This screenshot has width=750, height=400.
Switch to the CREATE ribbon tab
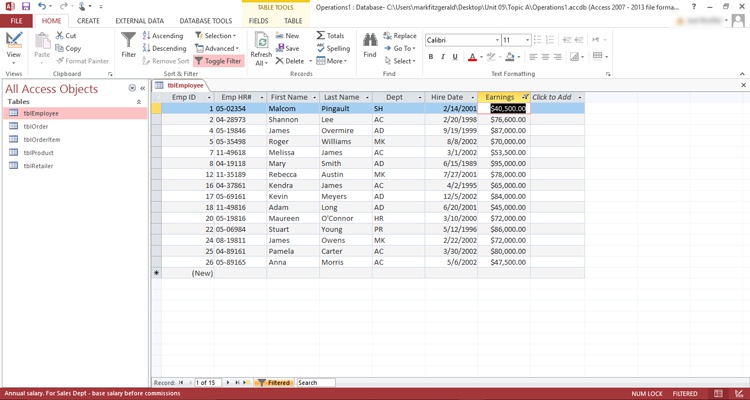(x=88, y=21)
